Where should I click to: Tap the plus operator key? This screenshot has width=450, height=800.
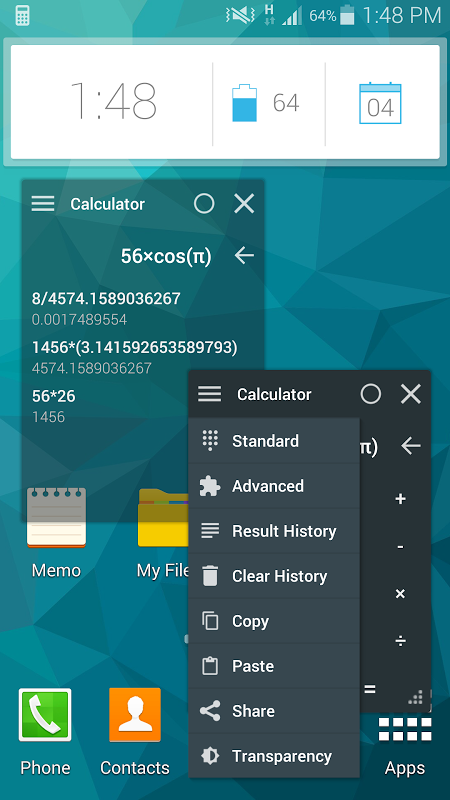coord(401,499)
